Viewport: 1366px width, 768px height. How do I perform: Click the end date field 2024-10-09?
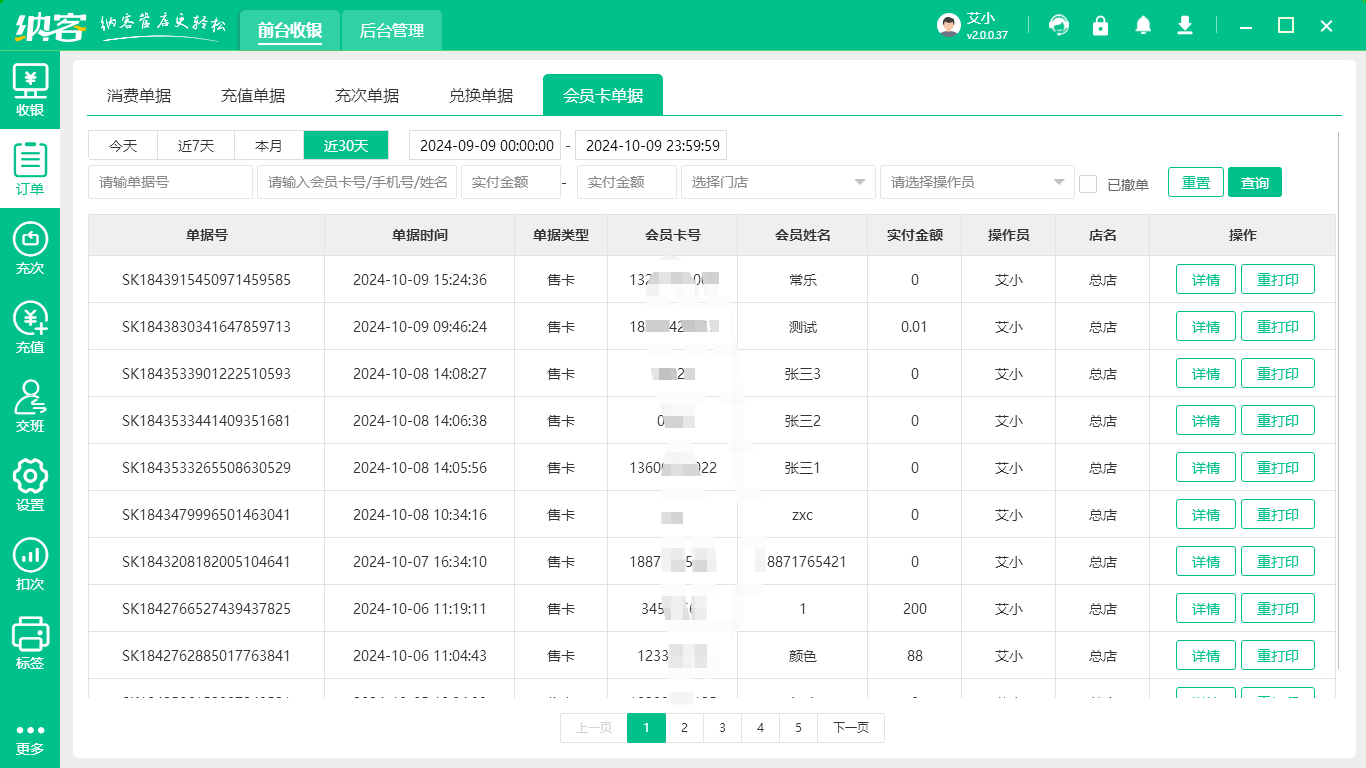[651, 145]
